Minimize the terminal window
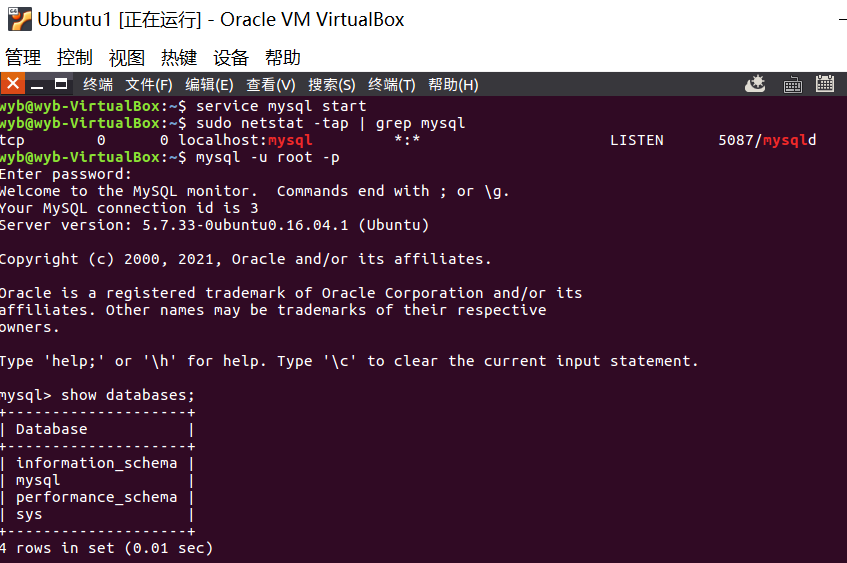Viewport: 847px width, 563px height. (x=37, y=85)
